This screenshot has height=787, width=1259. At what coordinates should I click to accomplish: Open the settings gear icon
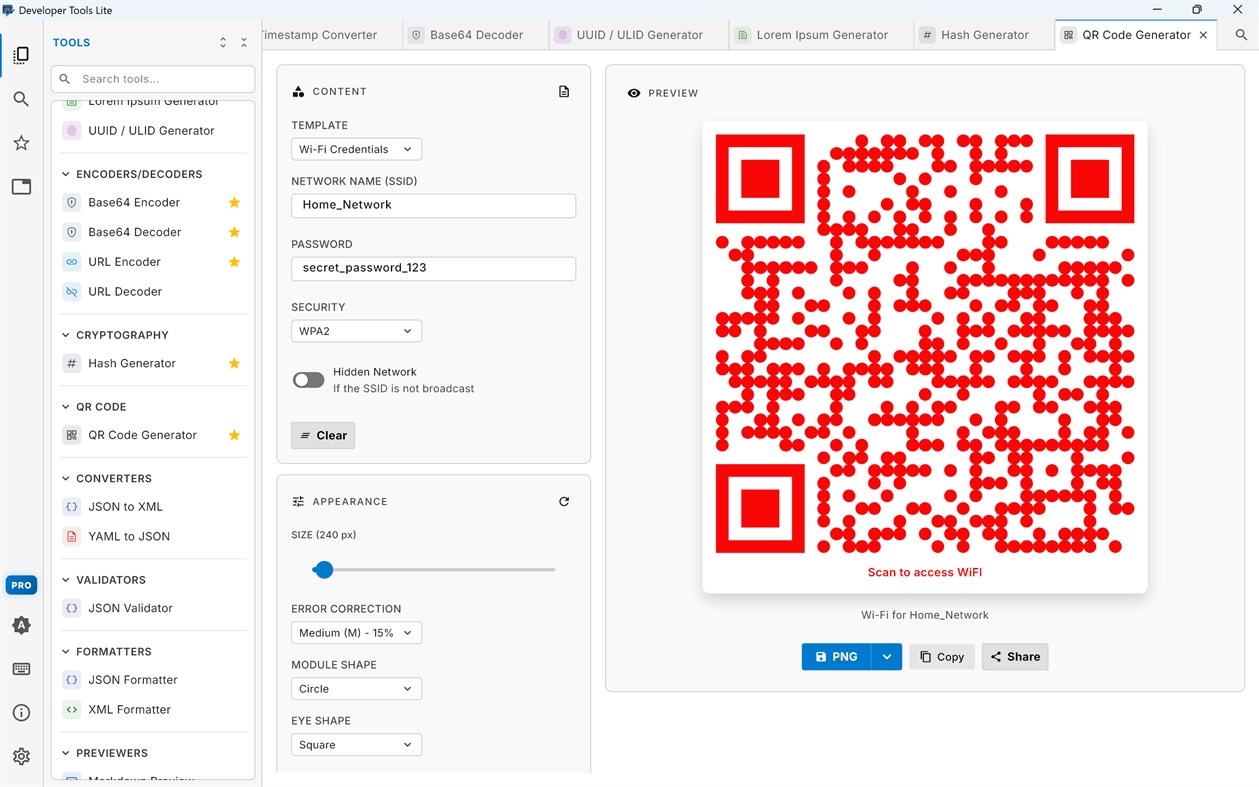(x=21, y=756)
